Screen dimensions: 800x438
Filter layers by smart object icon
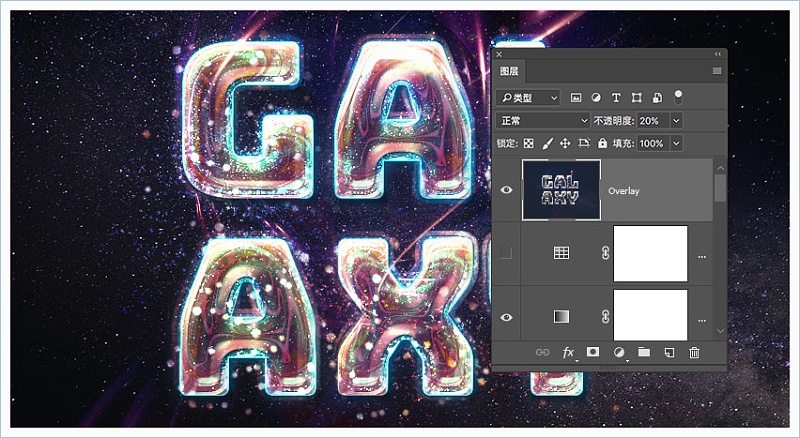[657, 98]
